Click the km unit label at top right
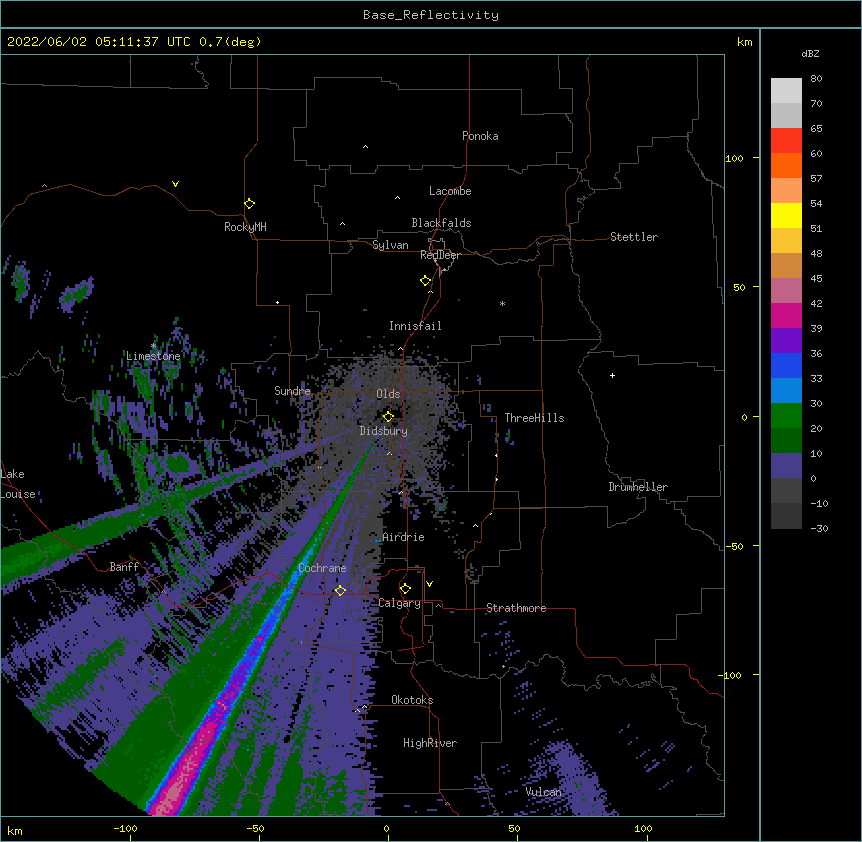The width and height of the screenshot is (862, 842). coord(744,42)
